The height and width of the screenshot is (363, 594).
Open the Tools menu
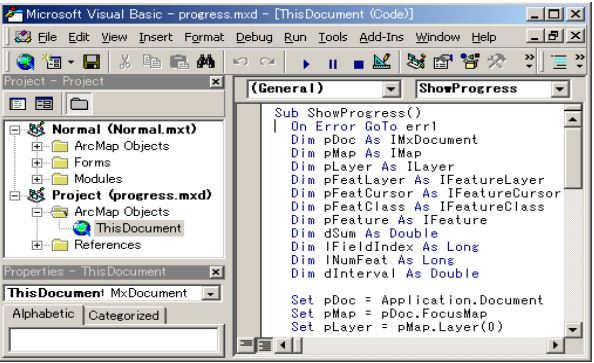coord(333,37)
